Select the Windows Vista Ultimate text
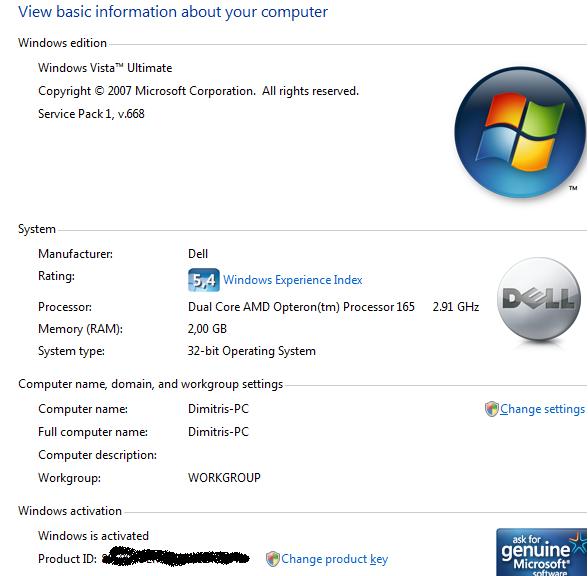Screen dimensions: 588x576 click(105, 68)
